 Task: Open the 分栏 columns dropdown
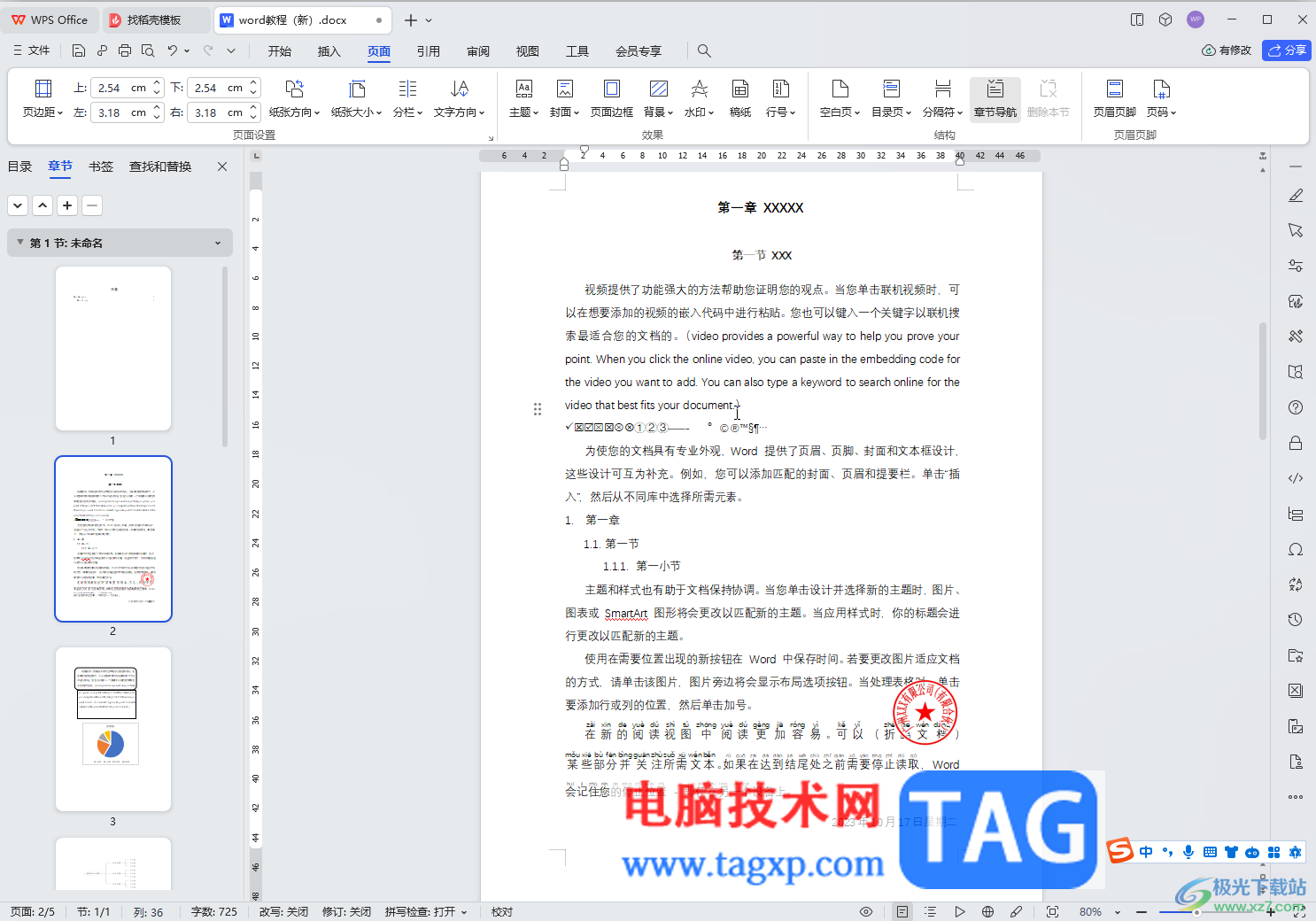[x=407, y=98]
